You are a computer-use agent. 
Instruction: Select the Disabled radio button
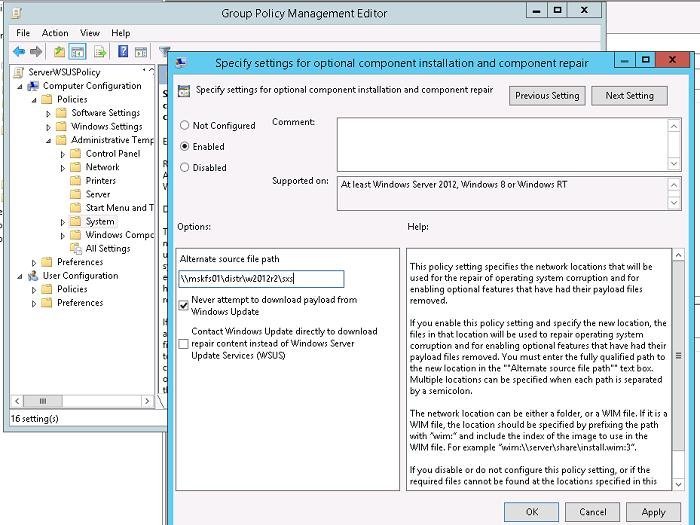click(184, 167)
